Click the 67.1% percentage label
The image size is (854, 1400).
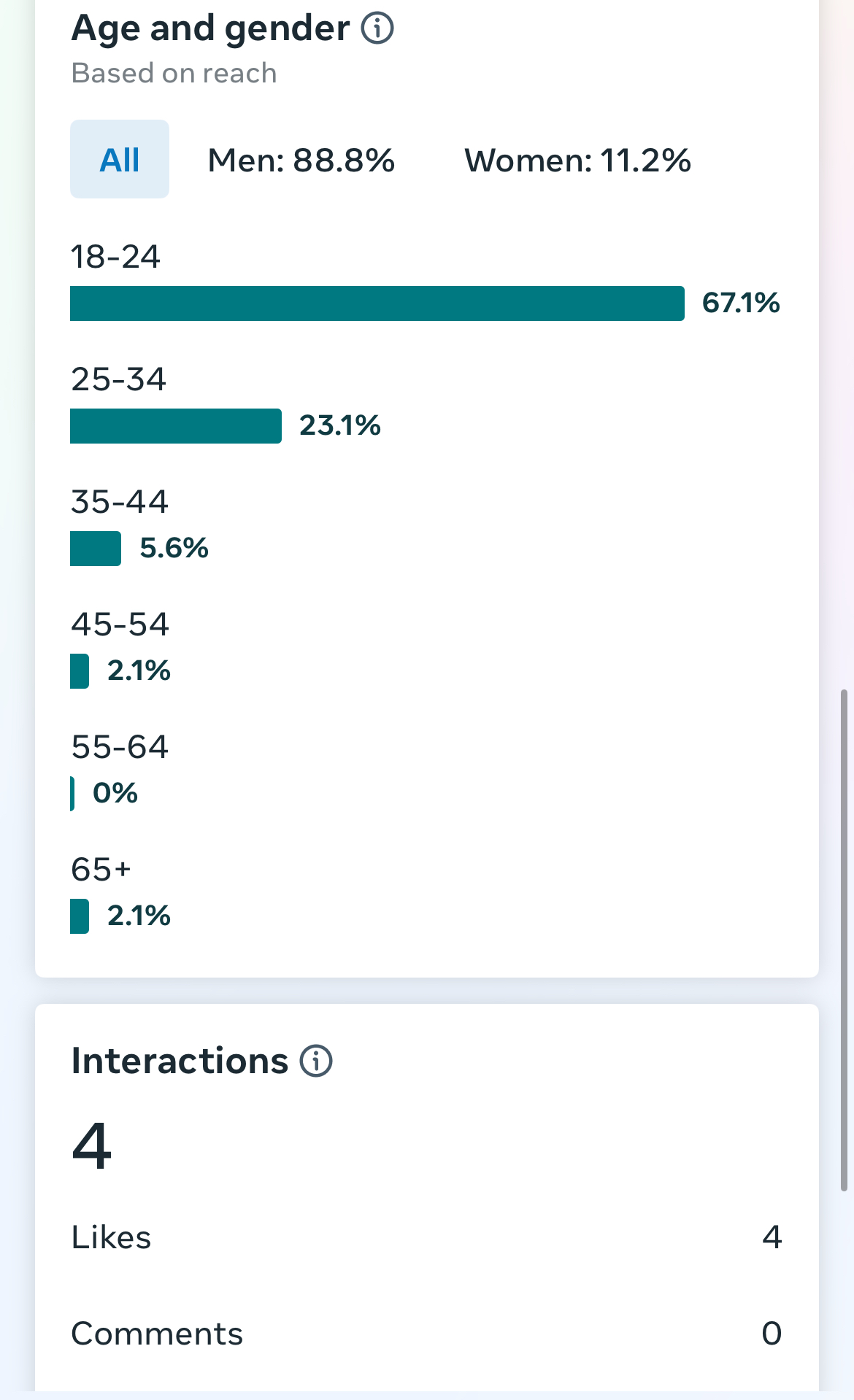[x=740, y=303]
